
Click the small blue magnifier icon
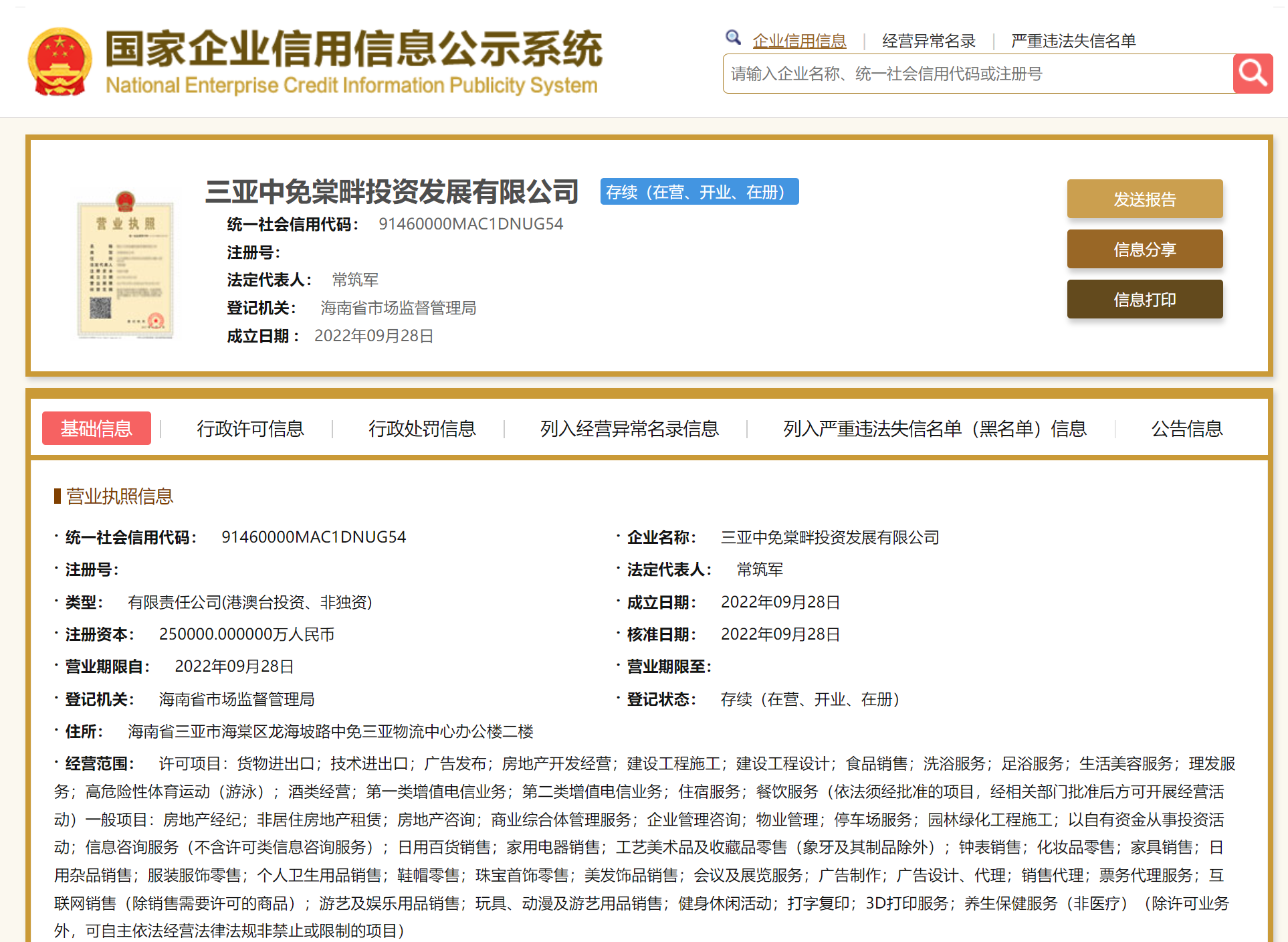(x=733, y=37)
